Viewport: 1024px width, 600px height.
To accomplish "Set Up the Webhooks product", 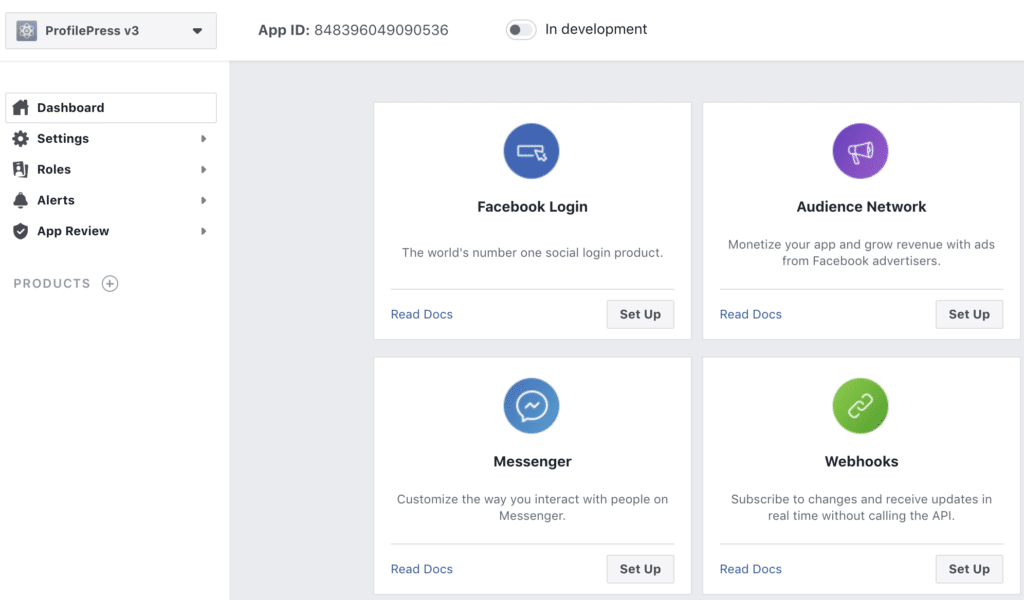I will coord(969,569).
